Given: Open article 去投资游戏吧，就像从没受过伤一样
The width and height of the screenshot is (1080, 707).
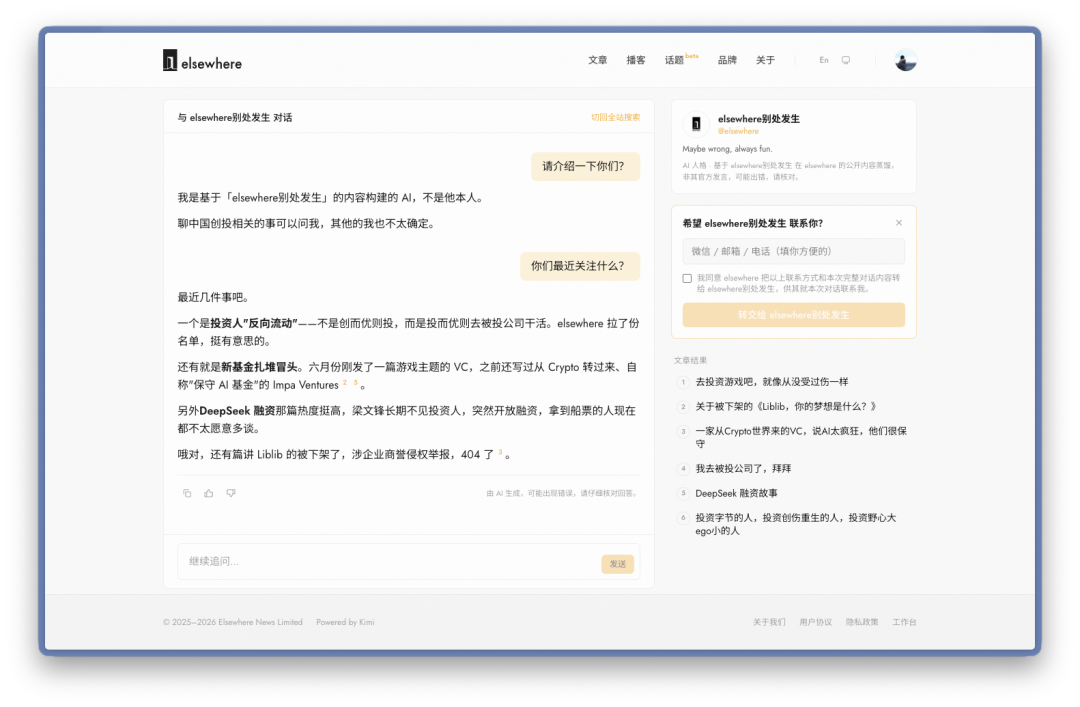Looking at the screenshot, I should coord(771,382).
